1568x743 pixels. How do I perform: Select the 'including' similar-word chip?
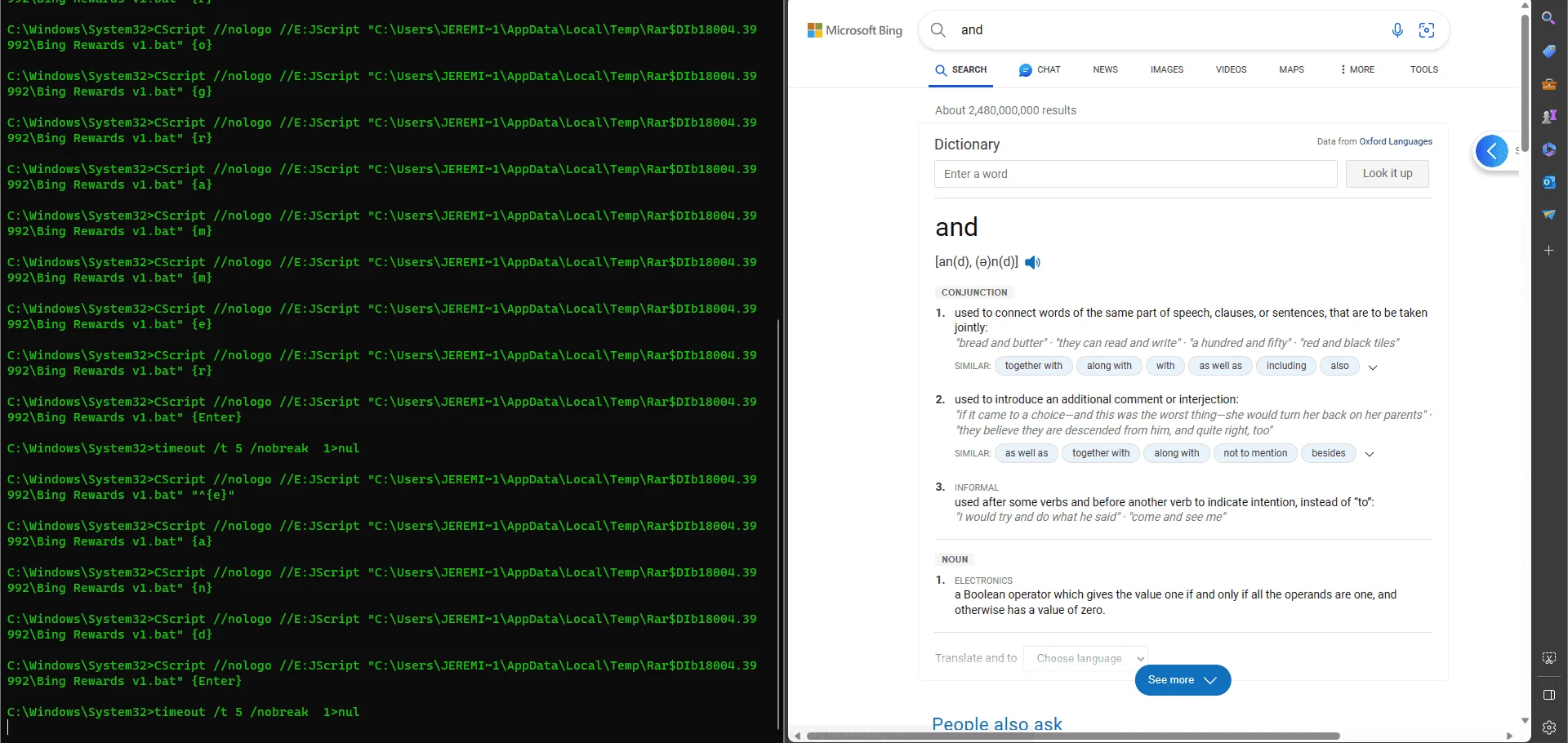click(x=1285, y=366)
